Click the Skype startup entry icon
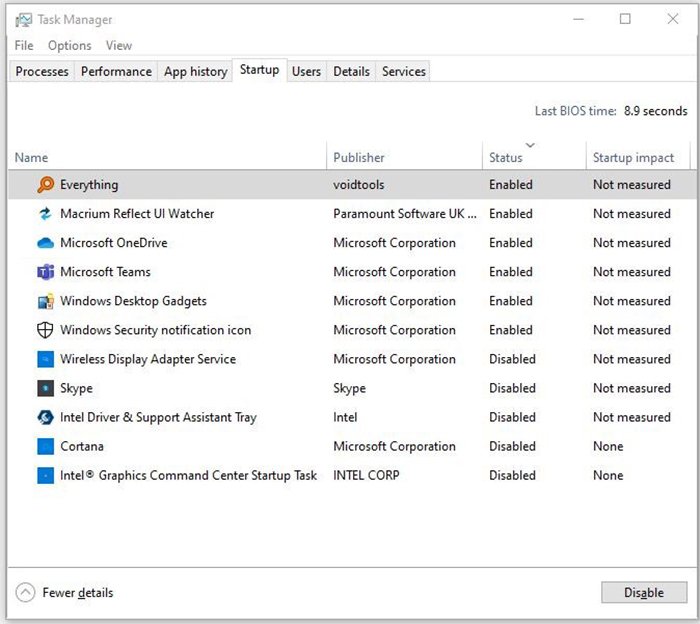This screenshot has width=700, height=624. tap(45, 388)
